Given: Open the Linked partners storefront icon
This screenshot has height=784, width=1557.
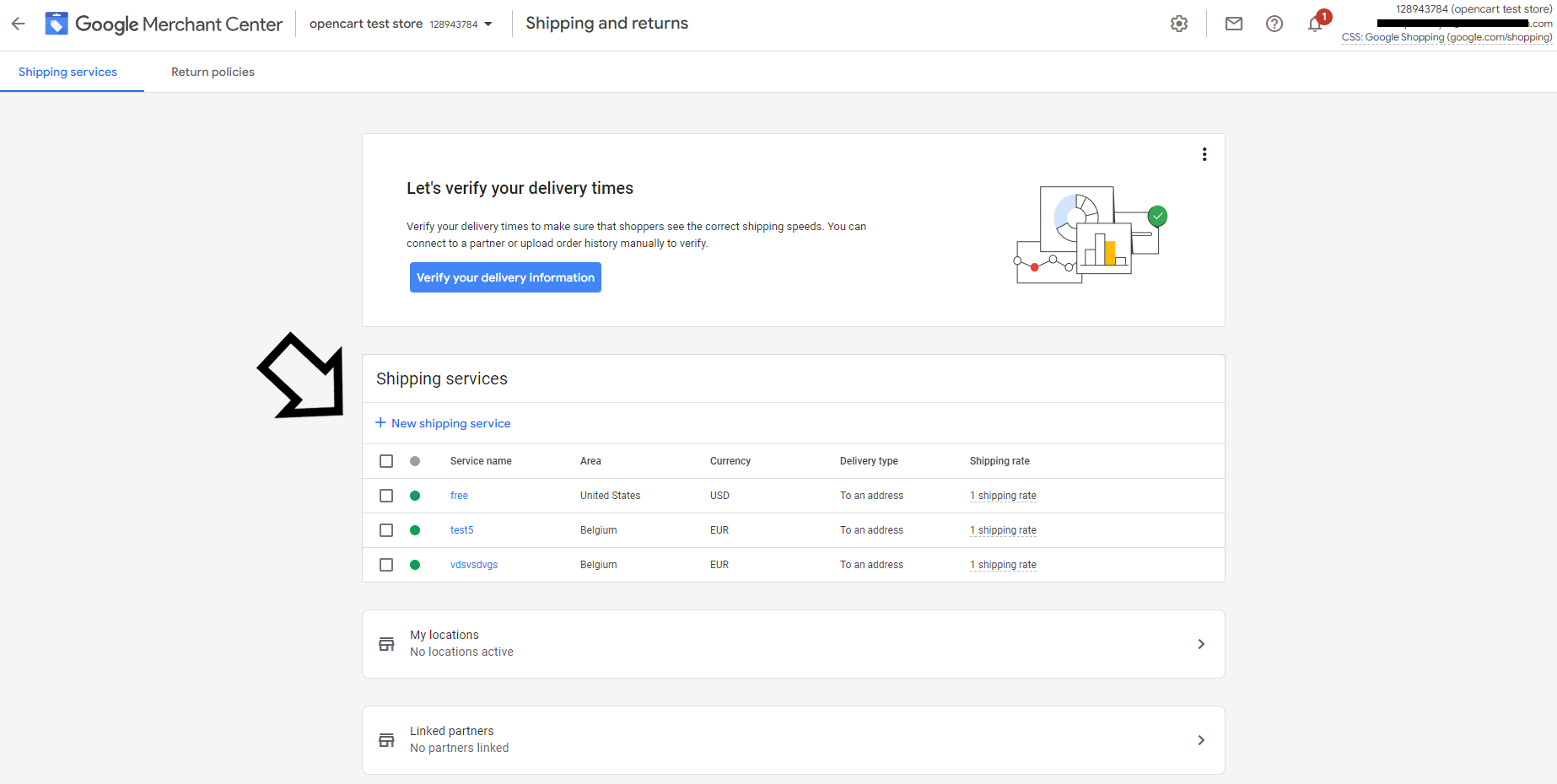Looking at the screenshot, I should tap(386, 739).
